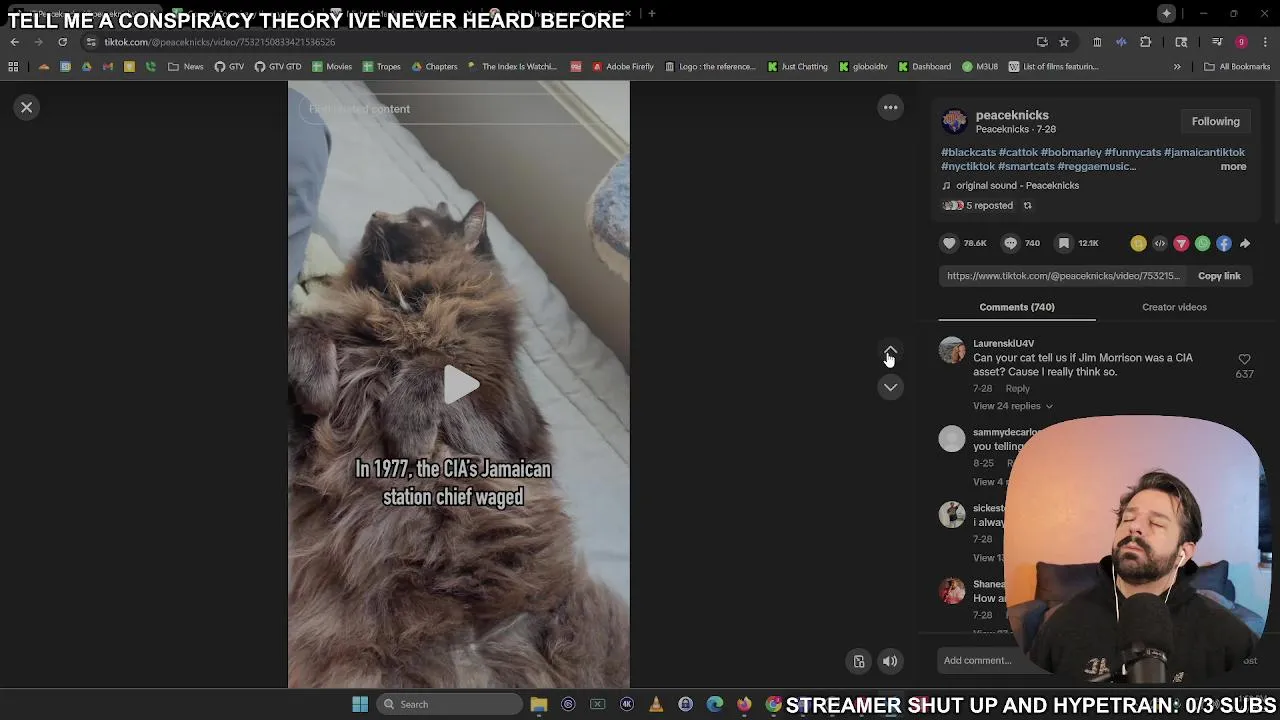The image size is (1280, 720).
Task: Open the Tropes bookmark
Action: [x=381, y=67]
